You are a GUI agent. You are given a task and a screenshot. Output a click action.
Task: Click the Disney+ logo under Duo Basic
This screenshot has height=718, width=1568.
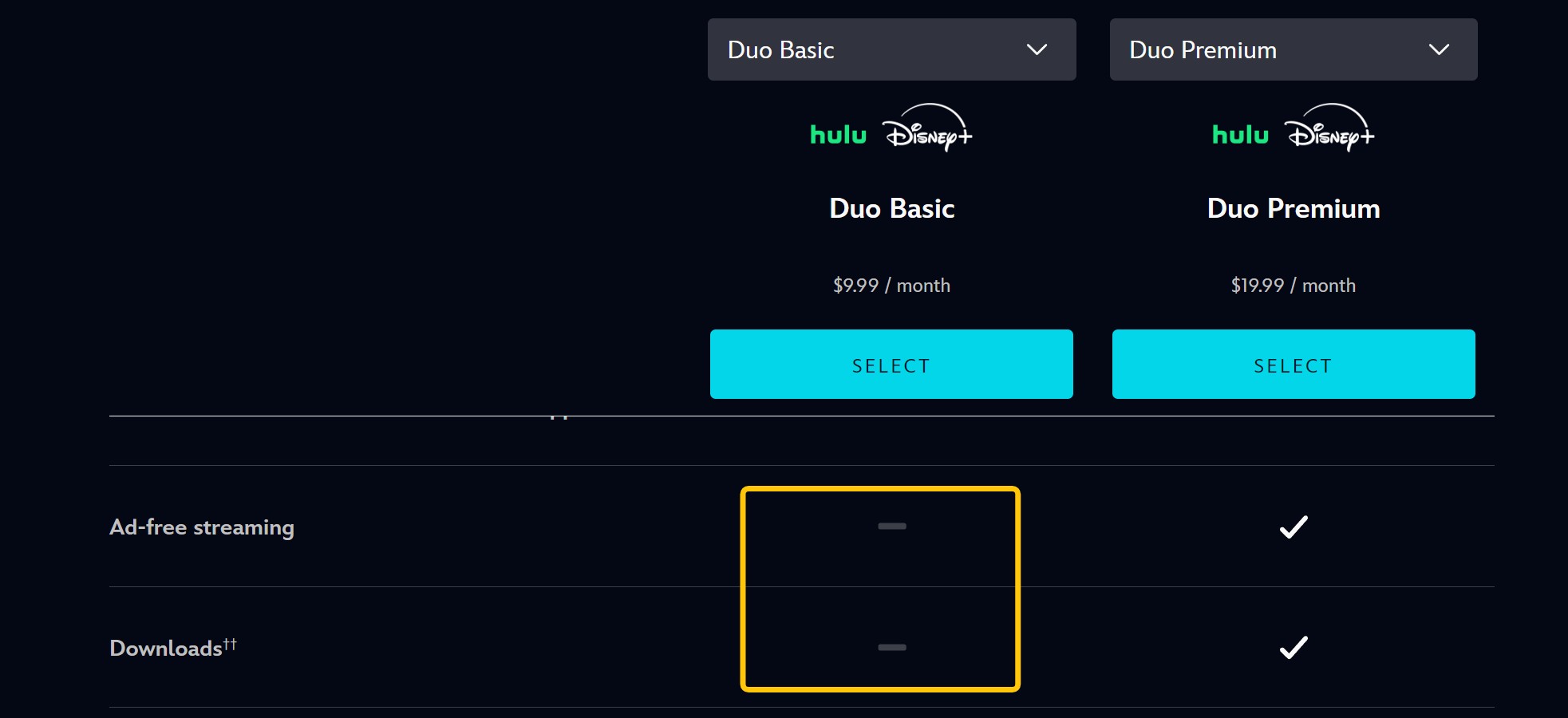(x=927, y=128)
